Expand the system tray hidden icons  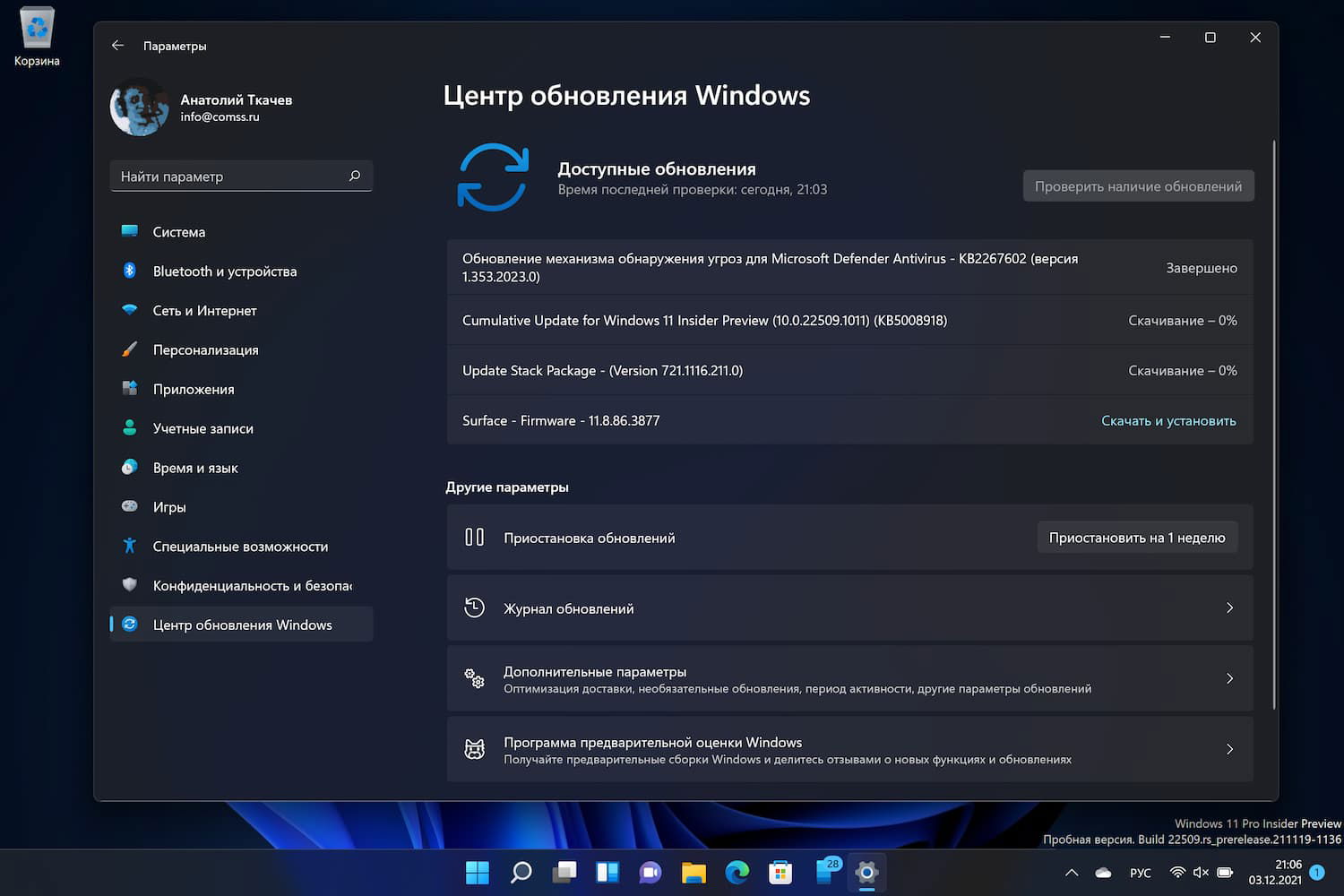coord(1071,872)
